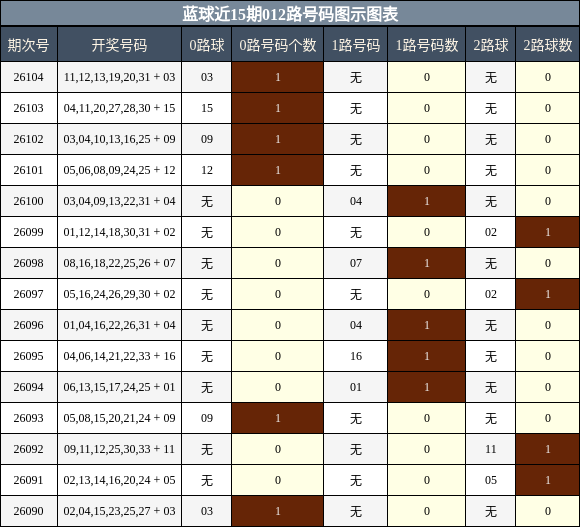The height and width of the screenshot is (527, 580).
Task: Click issue number 26100
Action: pyautogui.click(x=28, y=201)
